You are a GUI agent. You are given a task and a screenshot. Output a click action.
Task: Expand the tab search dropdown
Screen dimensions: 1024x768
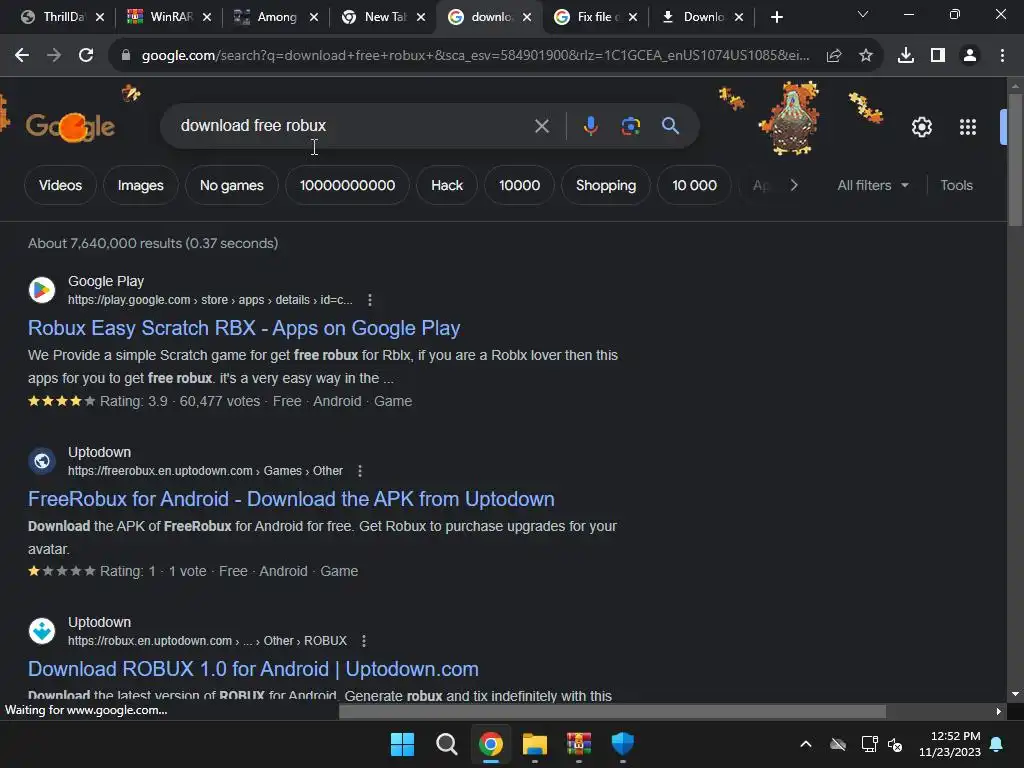pos(863,14)
